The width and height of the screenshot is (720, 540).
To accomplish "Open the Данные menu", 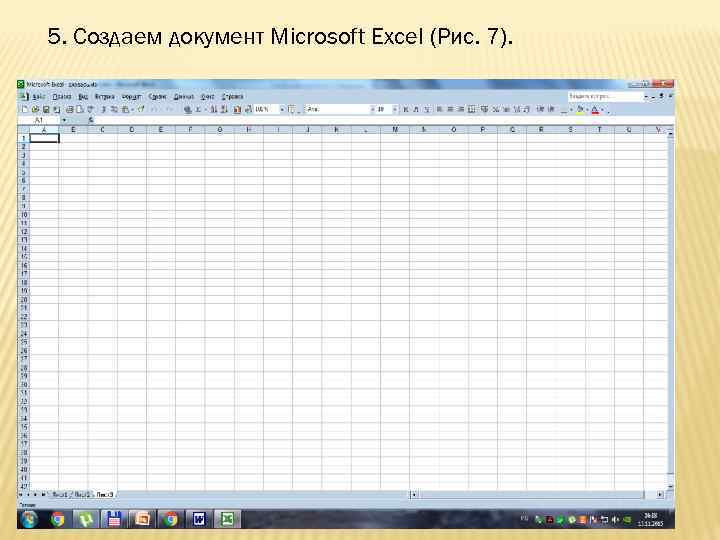I will 184,97.
